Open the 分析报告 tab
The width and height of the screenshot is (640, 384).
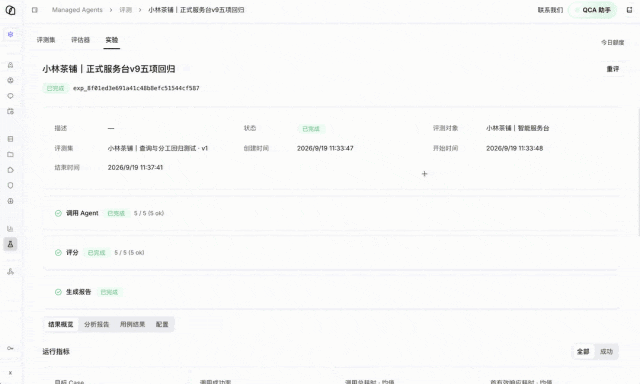coord(97,324)
